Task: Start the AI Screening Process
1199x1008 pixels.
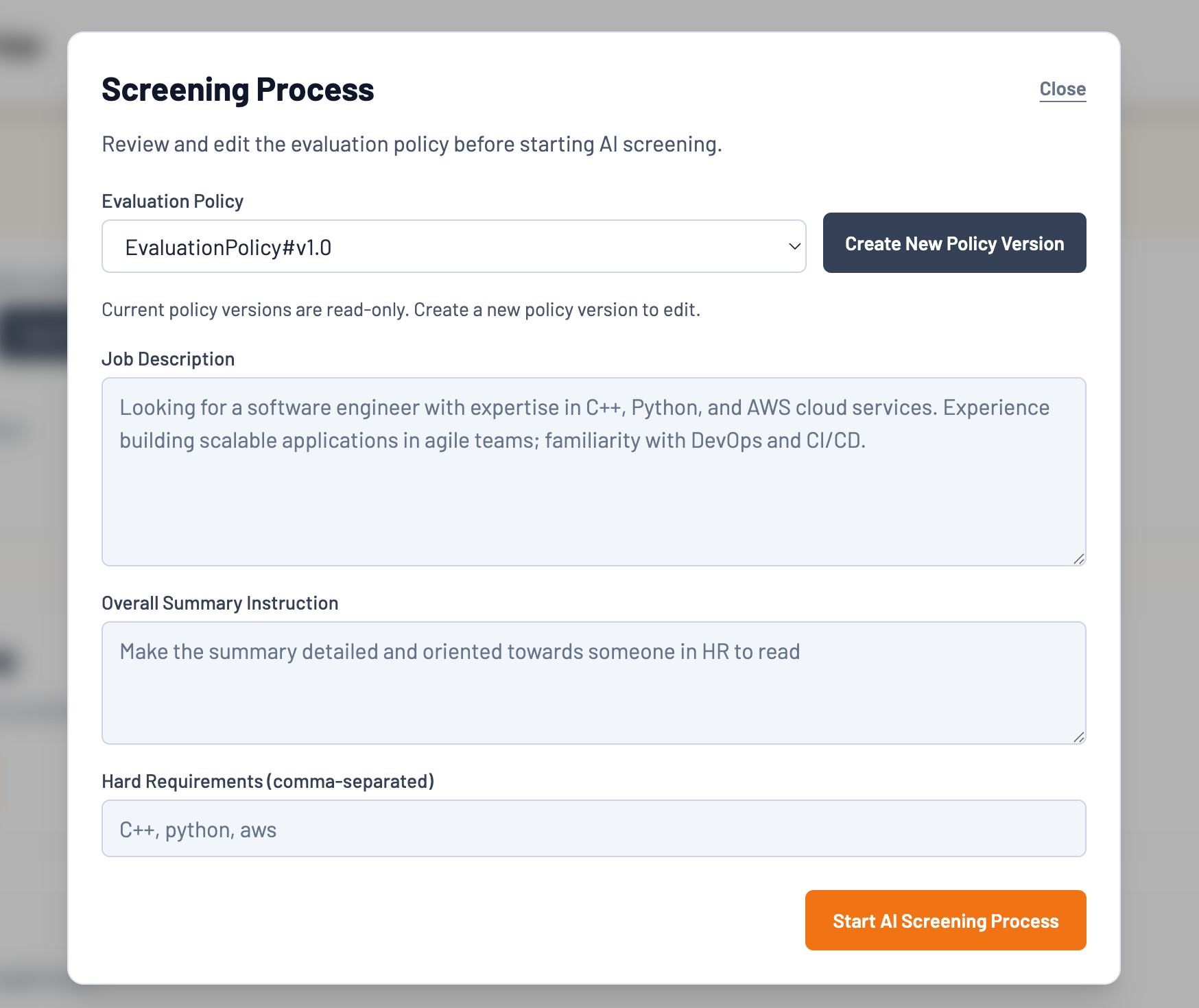Action: point(945,920)
